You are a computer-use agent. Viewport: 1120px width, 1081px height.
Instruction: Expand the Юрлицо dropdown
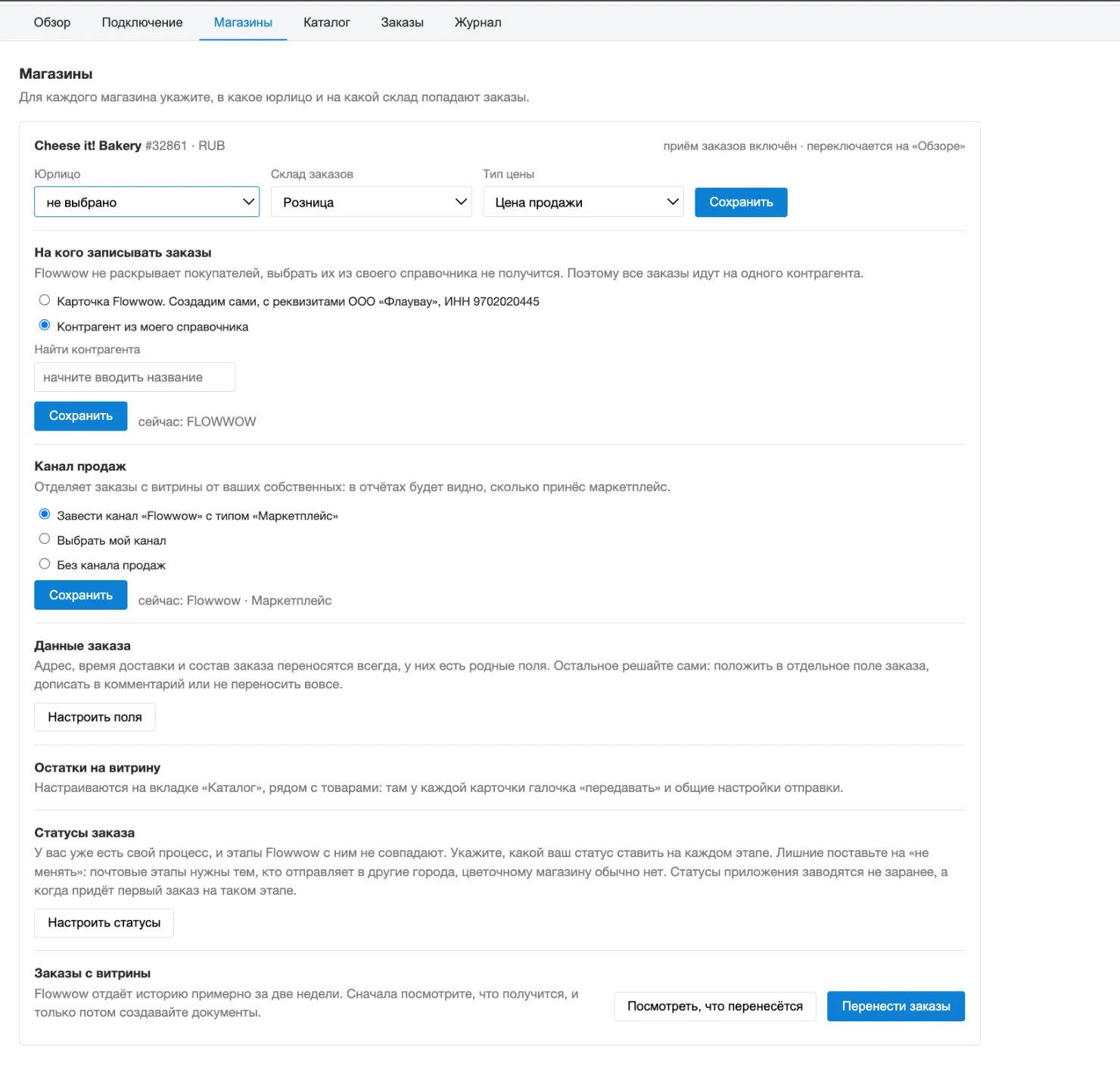coord(147,202)
